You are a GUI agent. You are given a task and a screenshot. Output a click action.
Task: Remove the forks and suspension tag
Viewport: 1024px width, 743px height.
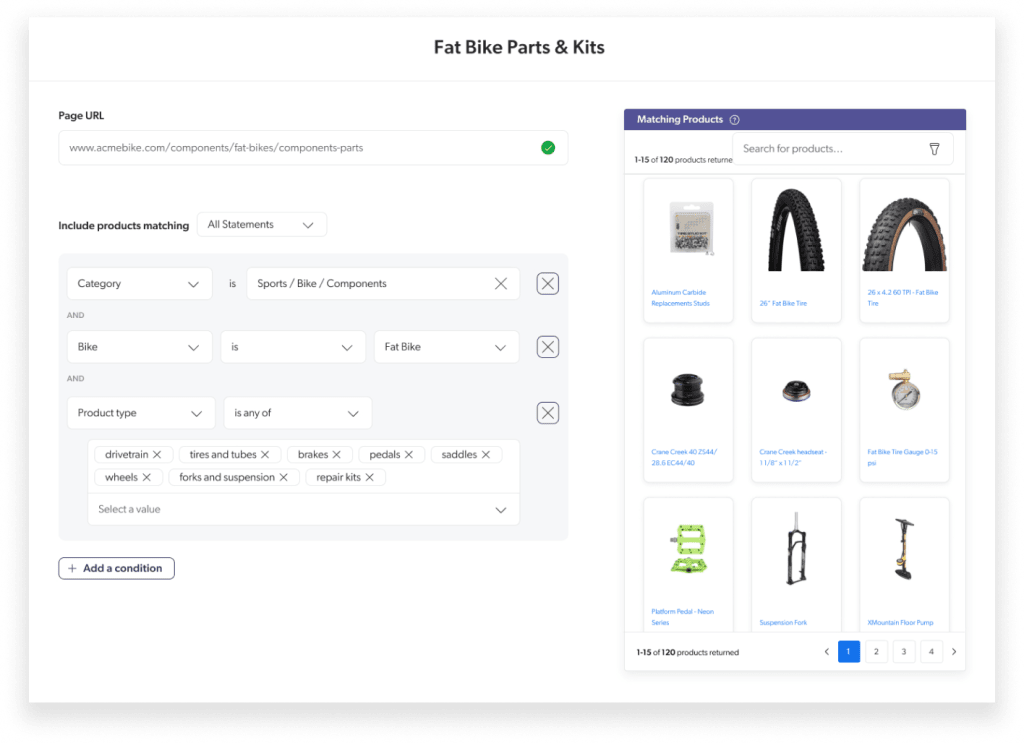pyautogui.click(x=283, y=478)
